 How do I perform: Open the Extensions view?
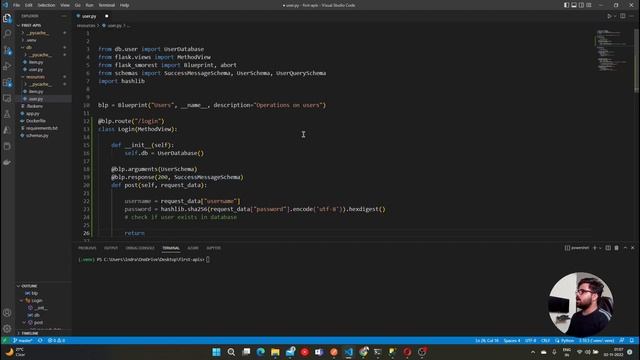(7, 82)
